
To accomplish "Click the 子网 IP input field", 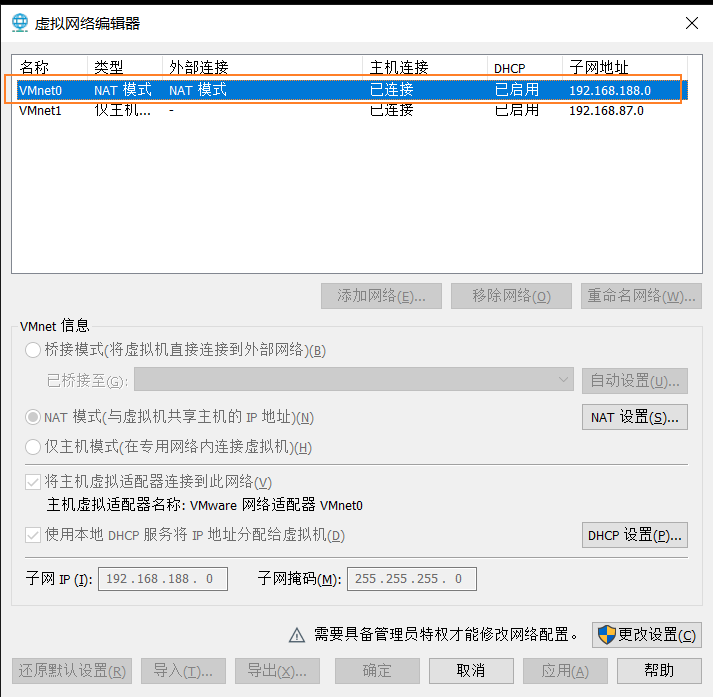I will [163, 579].
